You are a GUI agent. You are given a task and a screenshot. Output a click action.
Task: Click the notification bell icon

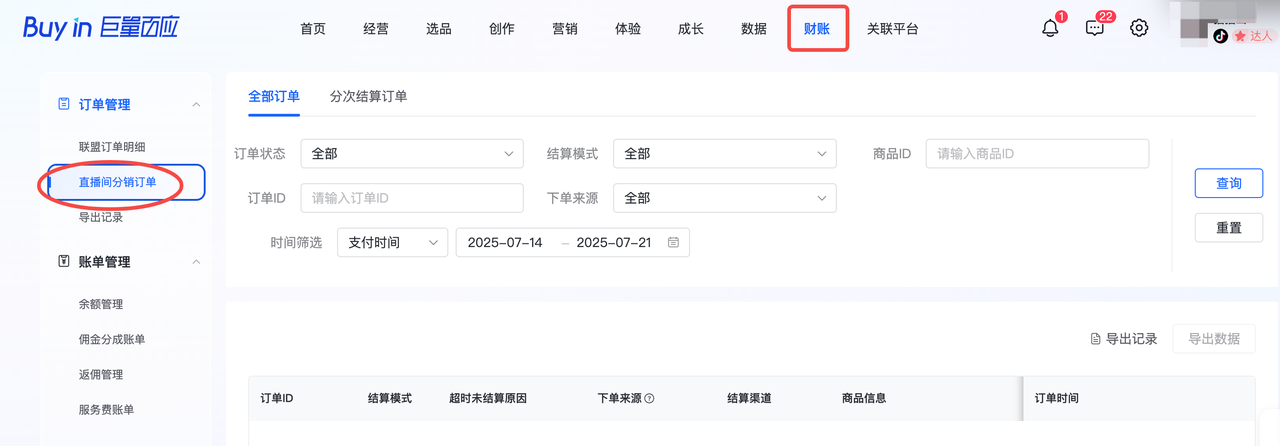(1050, 29)
